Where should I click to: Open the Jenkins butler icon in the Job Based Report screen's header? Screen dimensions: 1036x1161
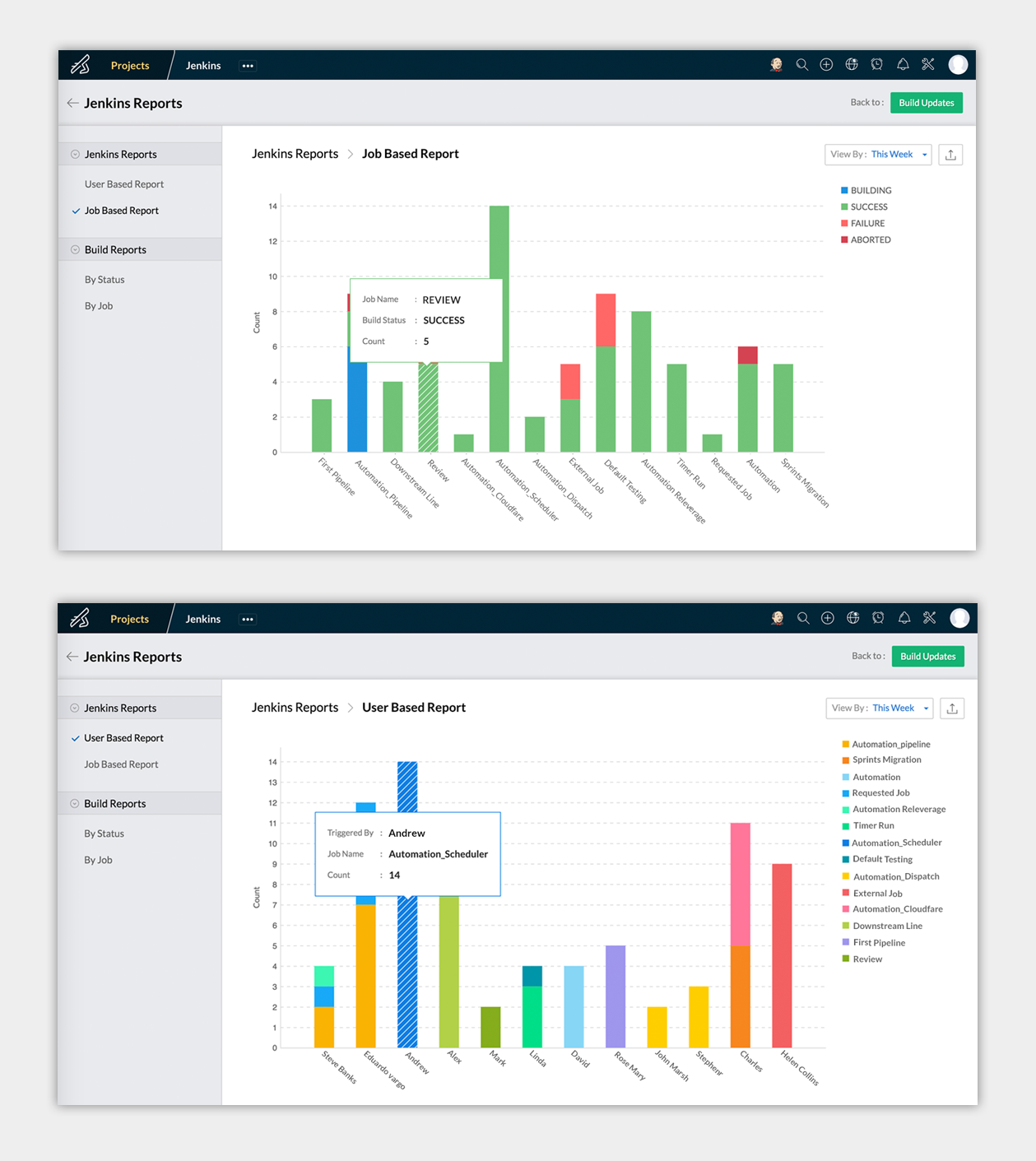click(776, 65)
